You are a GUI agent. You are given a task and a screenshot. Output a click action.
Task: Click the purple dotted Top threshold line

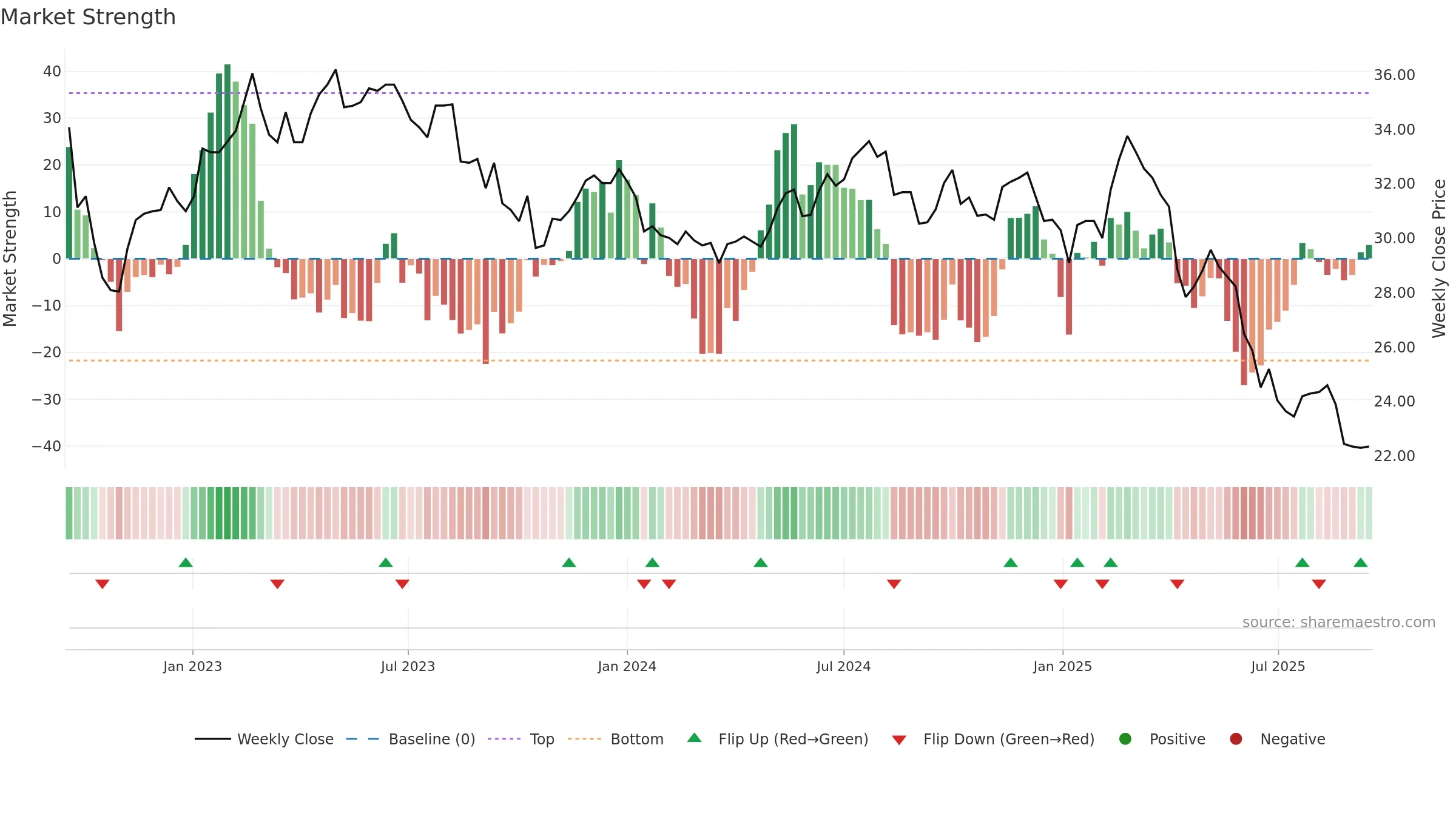coord(719,93)
